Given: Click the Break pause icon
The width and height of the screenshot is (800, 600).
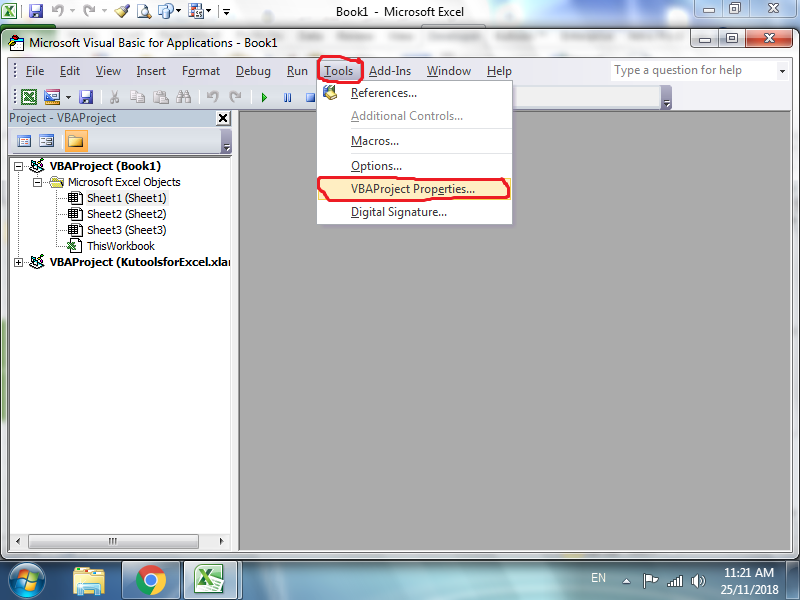Looking at the screenshot, I should (x=287, y=97).
